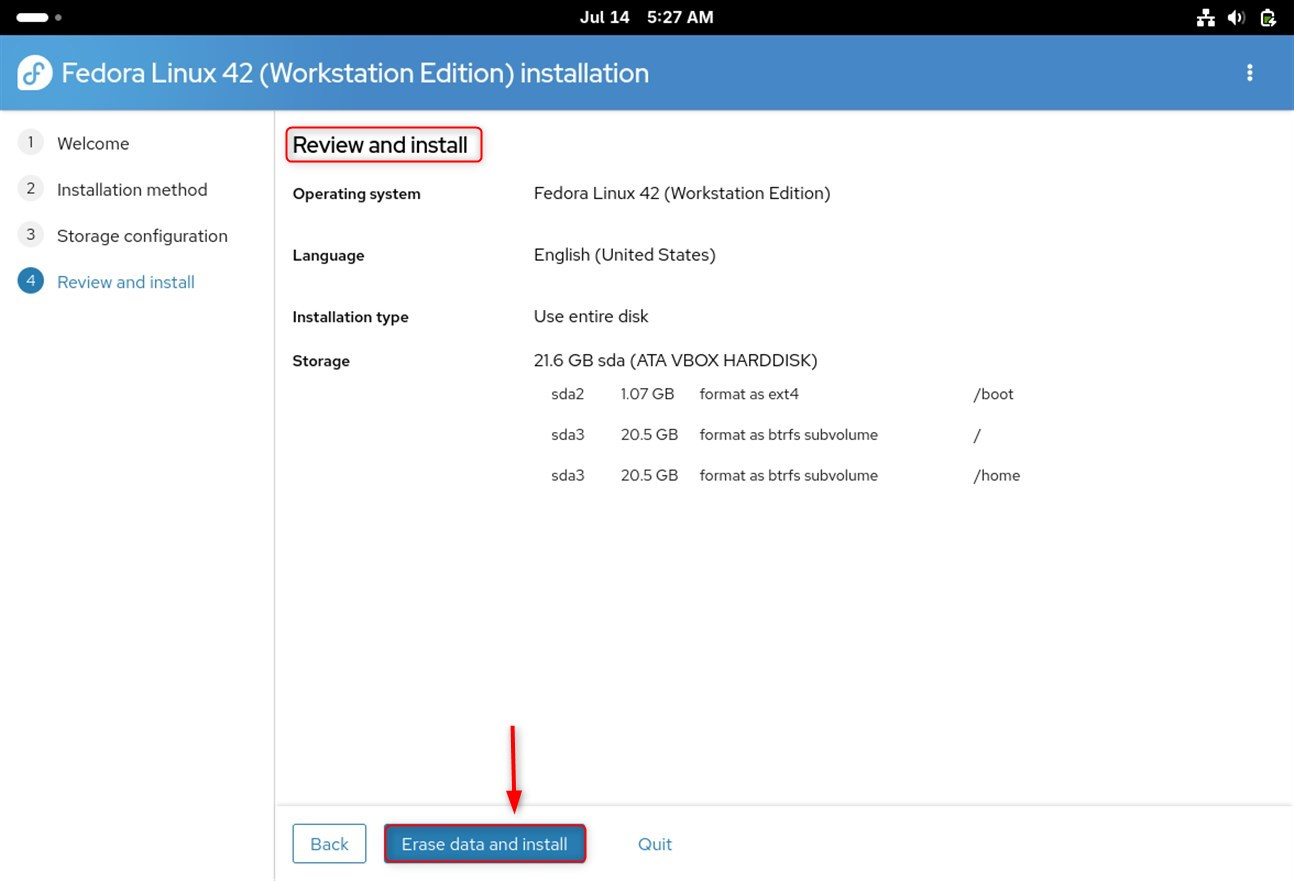The height and width of the screenshot is (881, 1294).
Task: Click the Storage label
Action: 321,361
